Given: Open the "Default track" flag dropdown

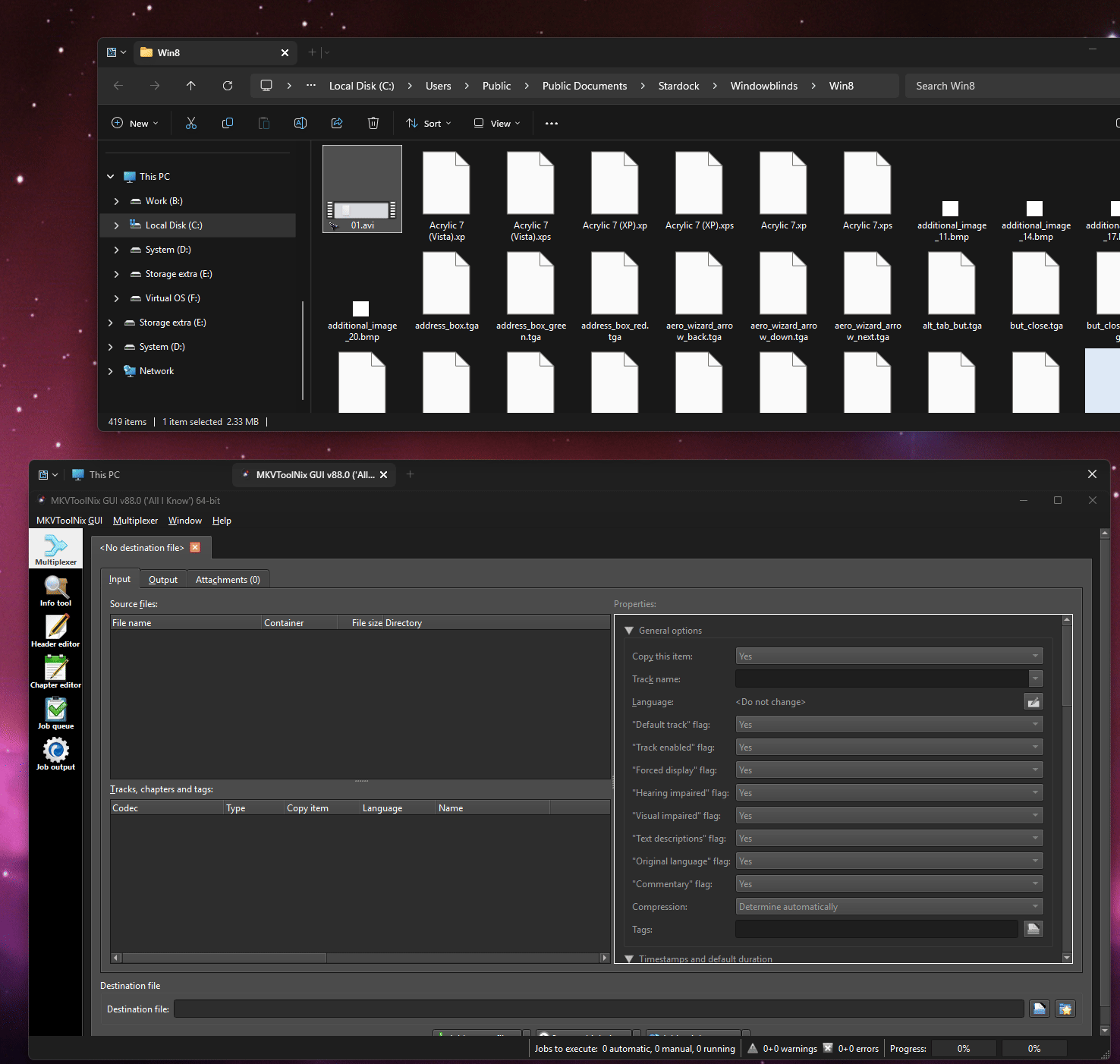Looking at the screenshot, I should (x=889, y=725).
